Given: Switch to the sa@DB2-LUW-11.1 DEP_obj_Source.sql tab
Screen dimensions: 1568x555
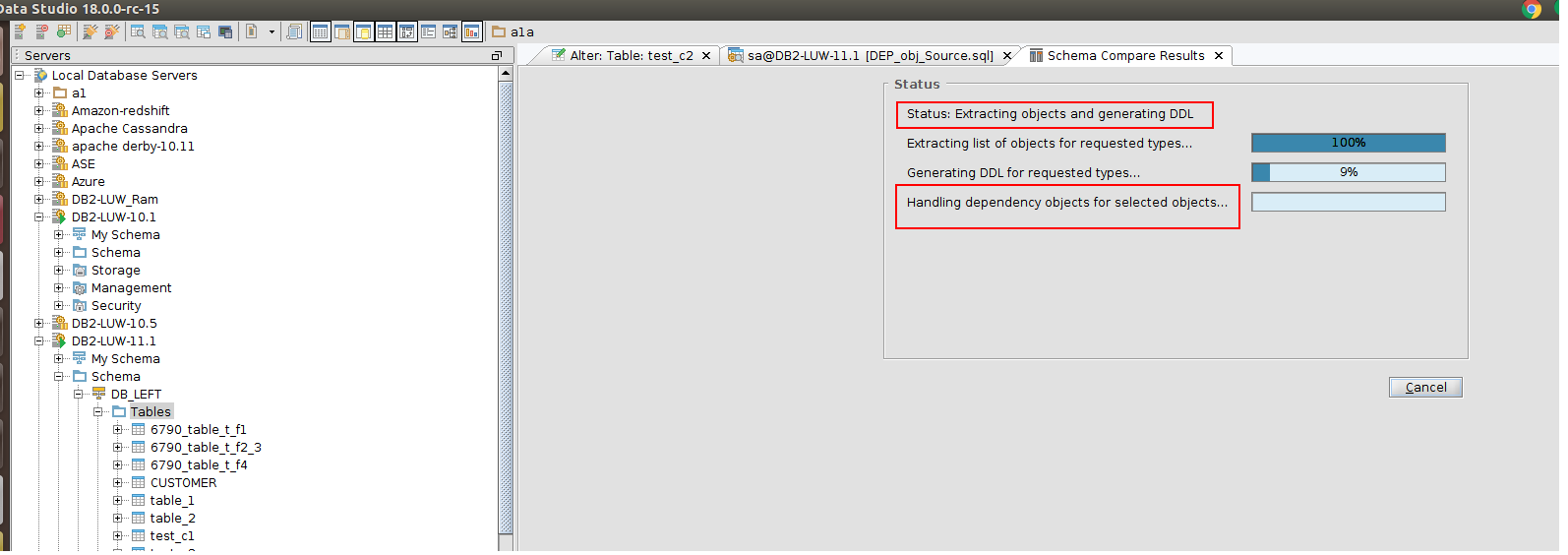Looking at the screenshot, I should point(871,55).
